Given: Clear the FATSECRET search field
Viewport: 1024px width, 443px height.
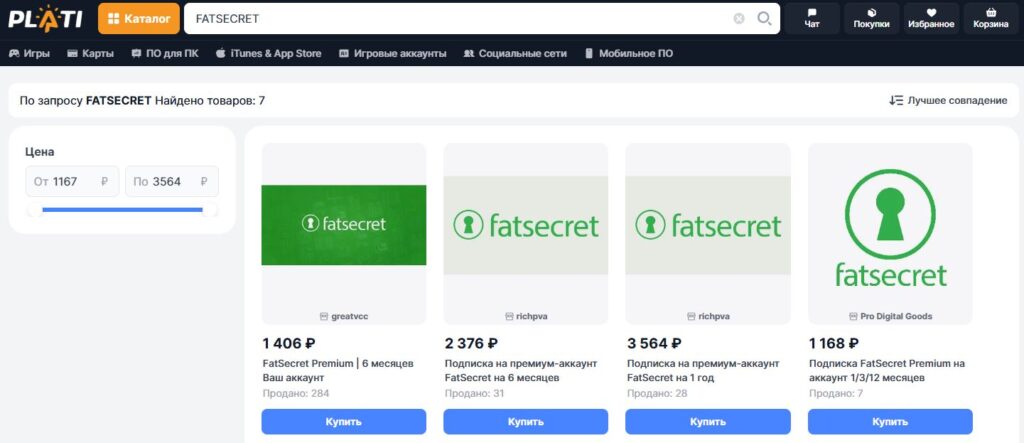Looking at the screenshot, I should pyautogui.click(x=739, y=19).
